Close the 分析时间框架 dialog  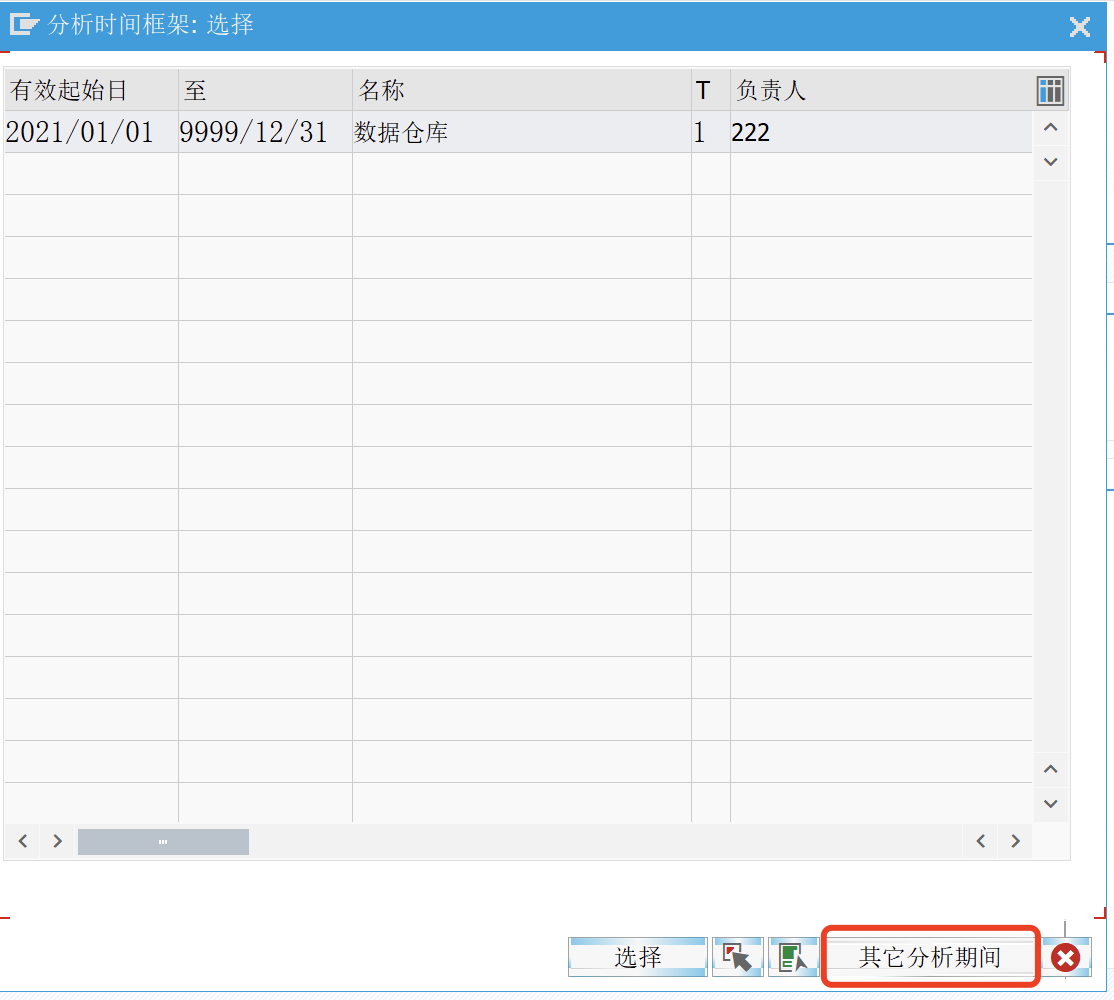(x=1079, y=27)
